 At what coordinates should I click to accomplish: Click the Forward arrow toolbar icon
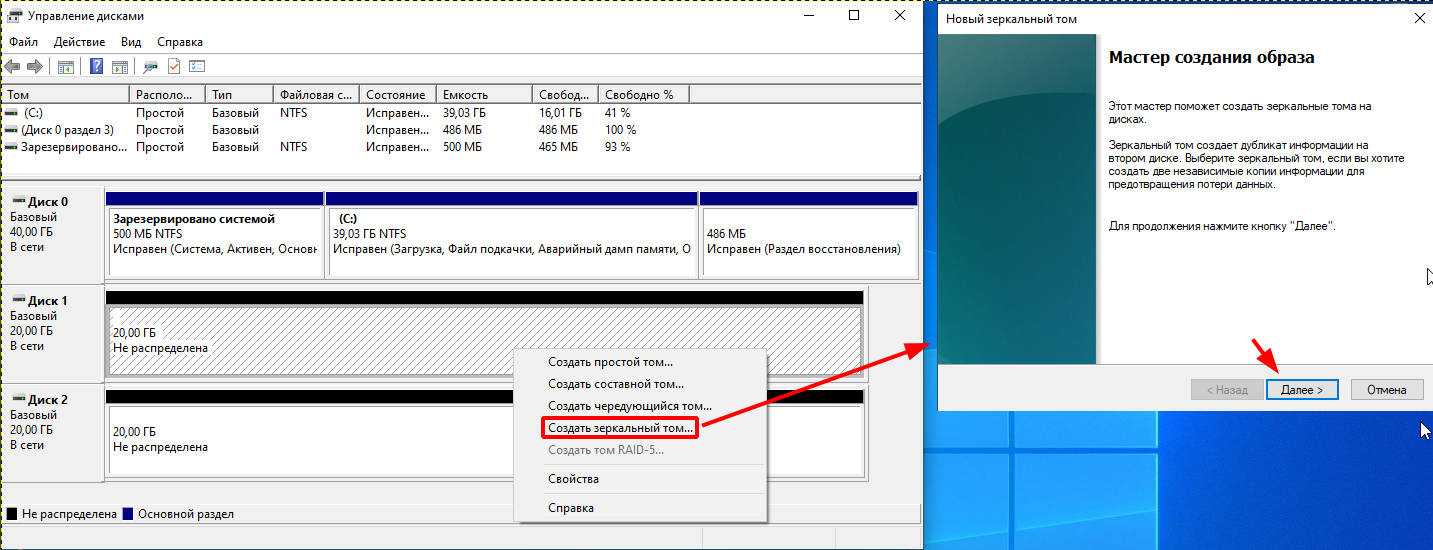point(35,67)
